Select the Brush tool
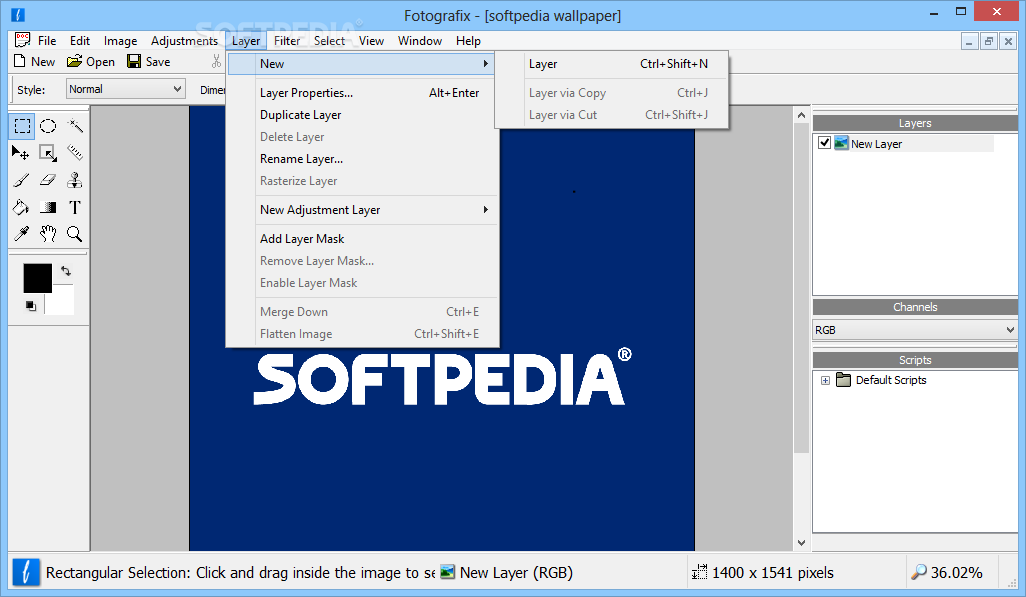This screenshot has height=597, width=1026. point(21,180)
